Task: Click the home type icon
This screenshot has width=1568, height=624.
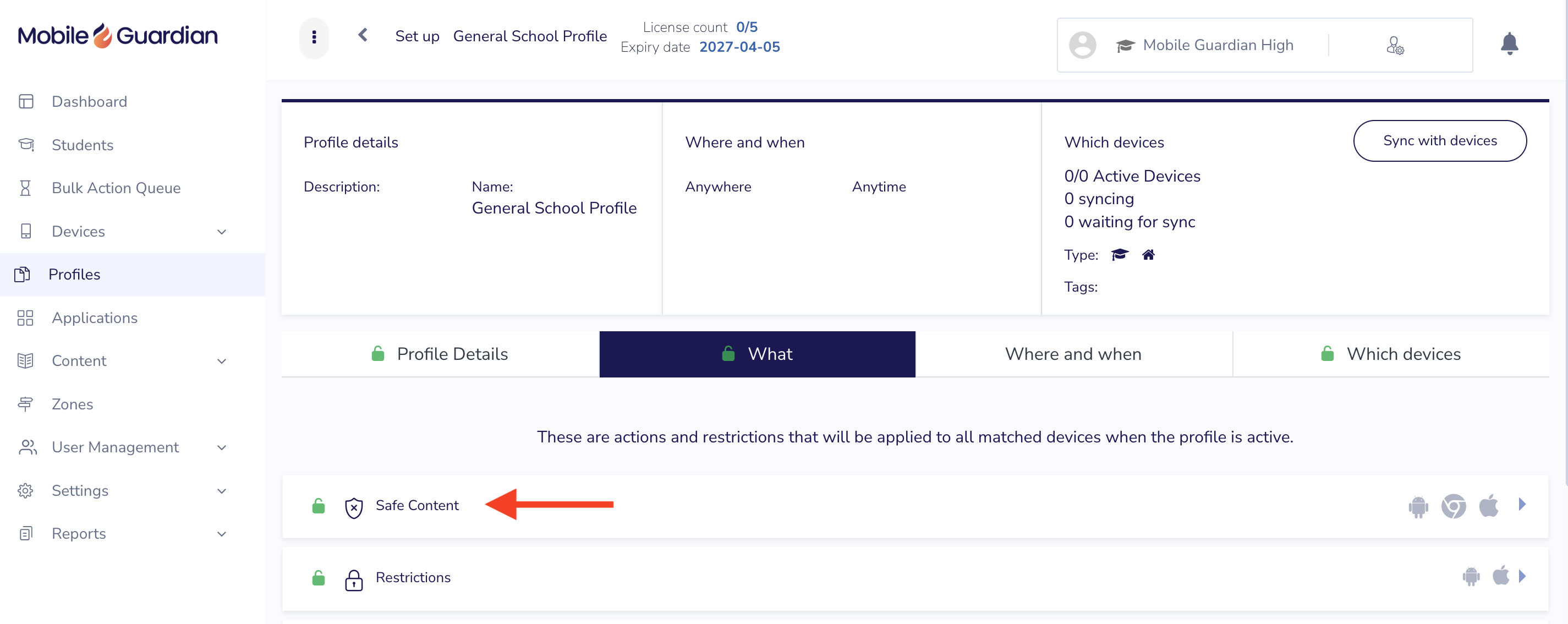Action: point(1148,254)
